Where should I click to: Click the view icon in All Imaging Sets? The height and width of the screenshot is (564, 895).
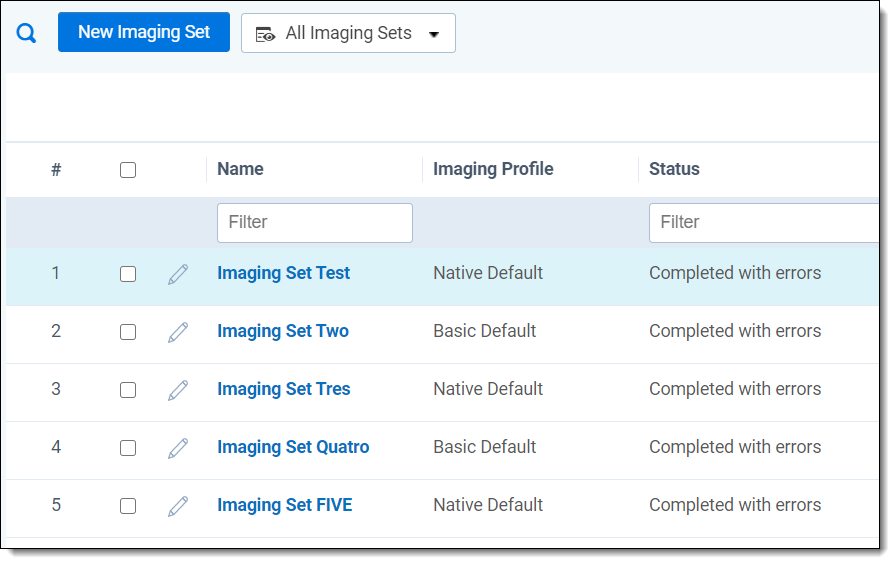pyautogui.click(x=265, y=34)
